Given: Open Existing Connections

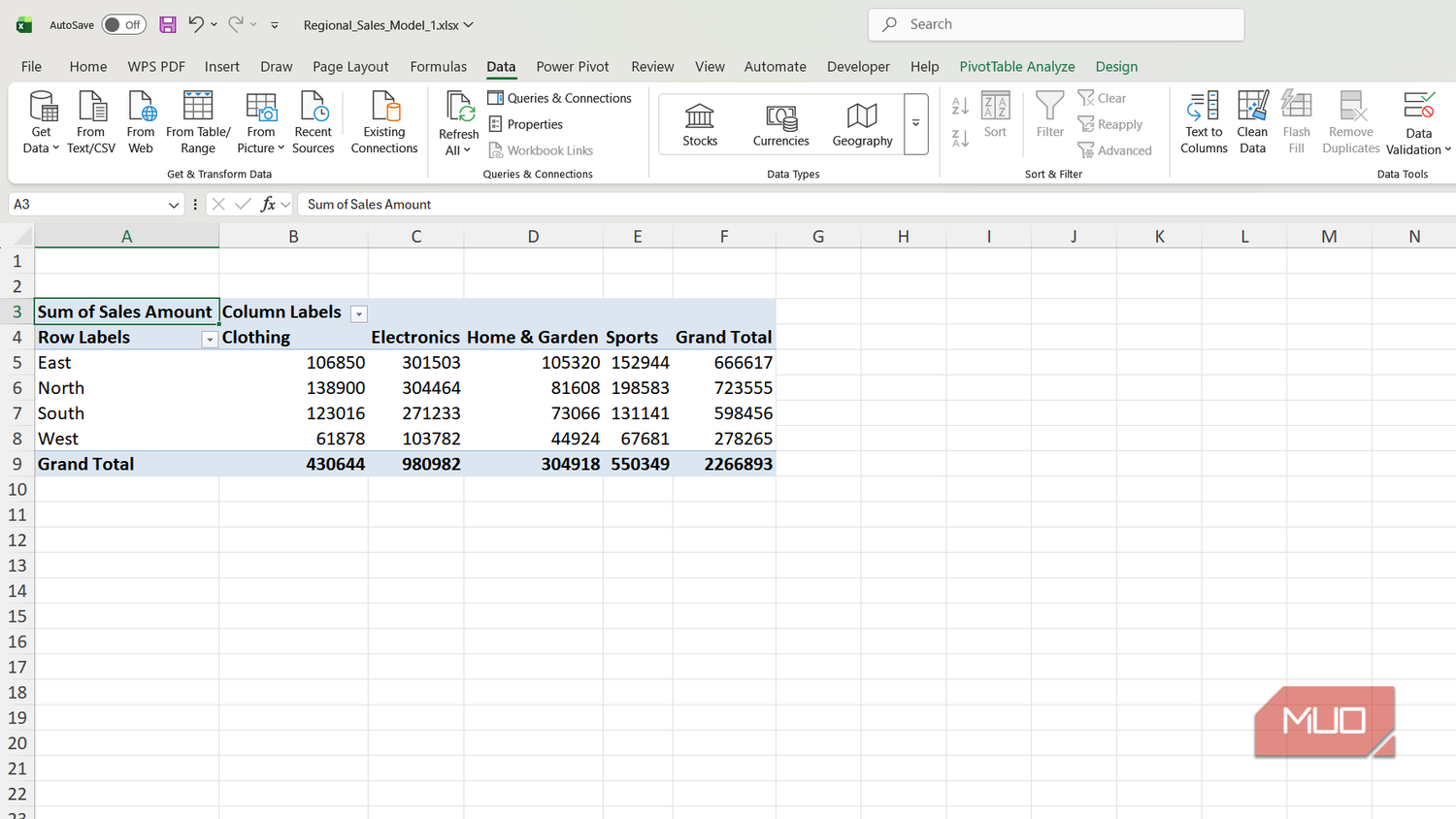Looking at the screenshot, I should [384, 122].
